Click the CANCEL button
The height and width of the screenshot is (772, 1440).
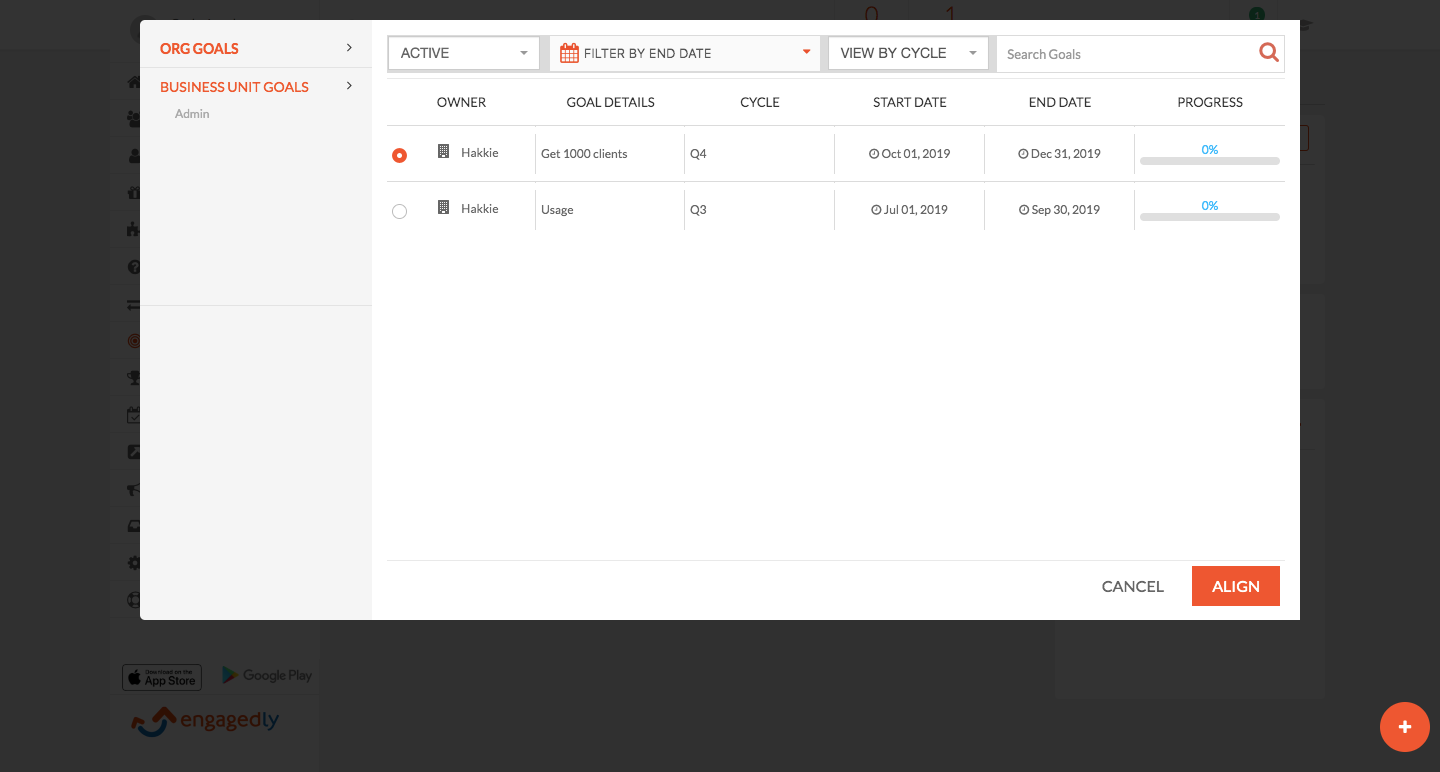pos(1133,586)
